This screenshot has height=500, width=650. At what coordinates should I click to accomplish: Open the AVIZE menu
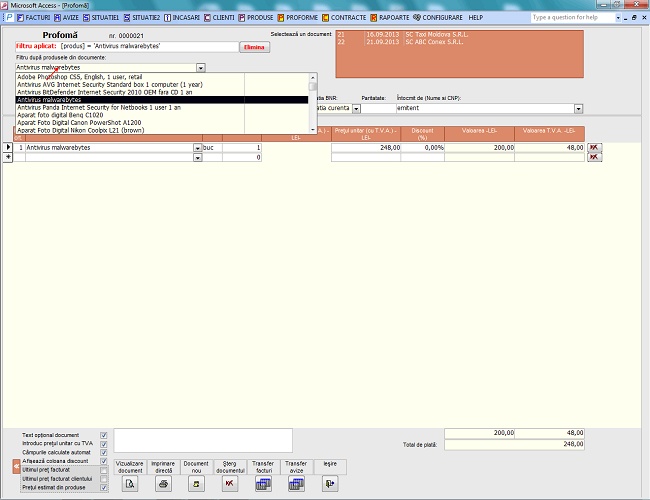[x=66, y=17]
